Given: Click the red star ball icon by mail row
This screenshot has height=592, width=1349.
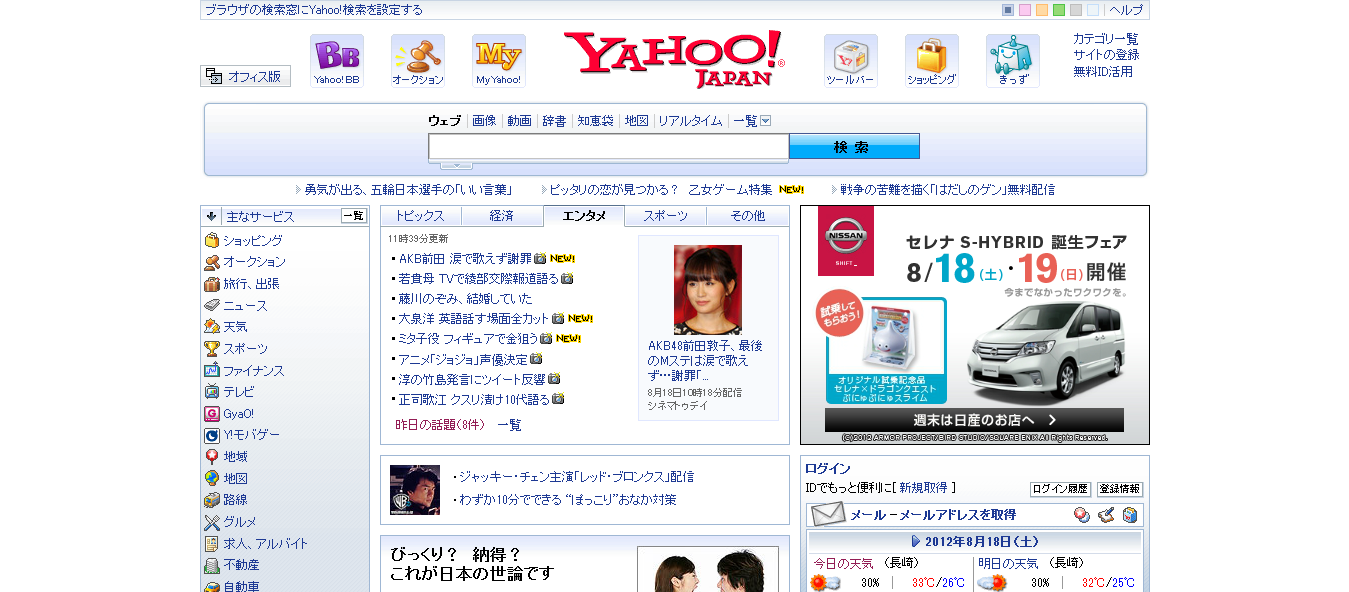Looking at the screenshot, I should tap(1082, 515).
